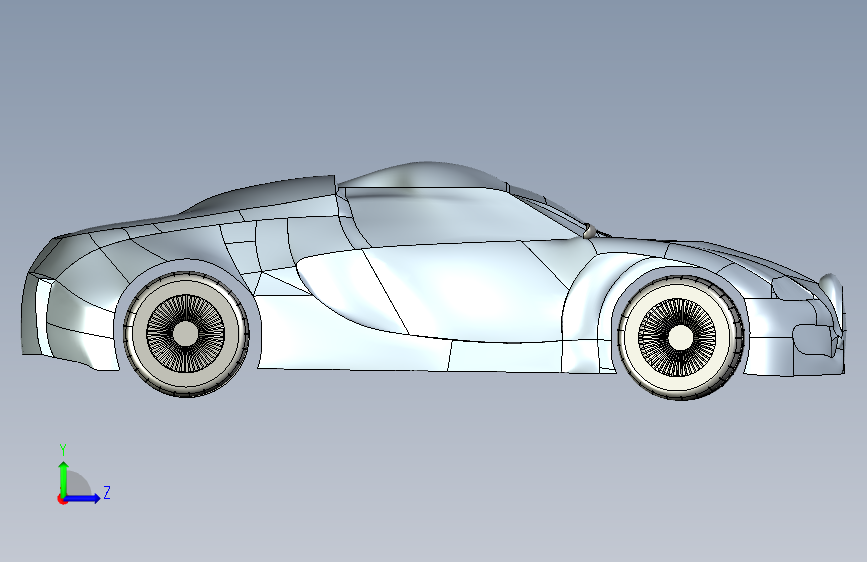
Task: Pick the side mirror on the car
Action: pyautogui.click(x=589, y=231)
